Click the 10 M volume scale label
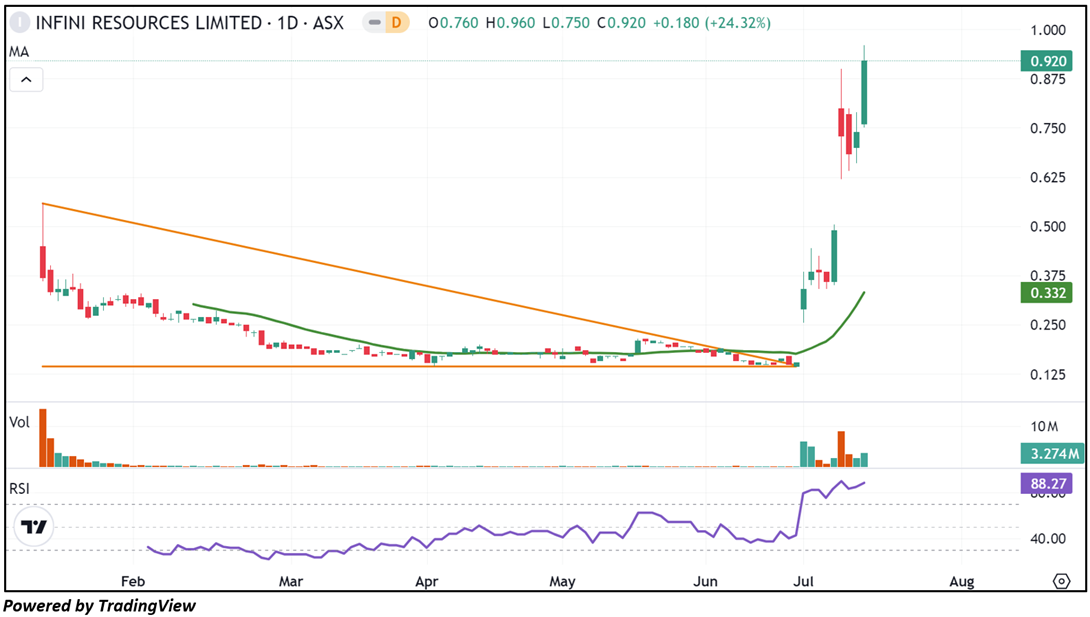The width and height of the screenshot is (1090, 617). pos(1044,426)
